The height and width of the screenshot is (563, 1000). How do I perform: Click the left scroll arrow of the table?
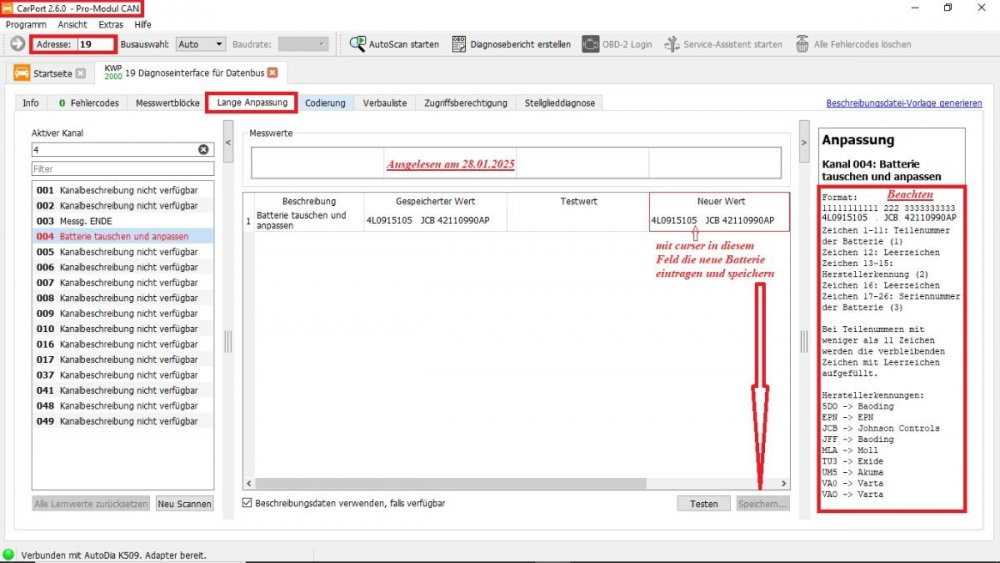tap(249, 483)
